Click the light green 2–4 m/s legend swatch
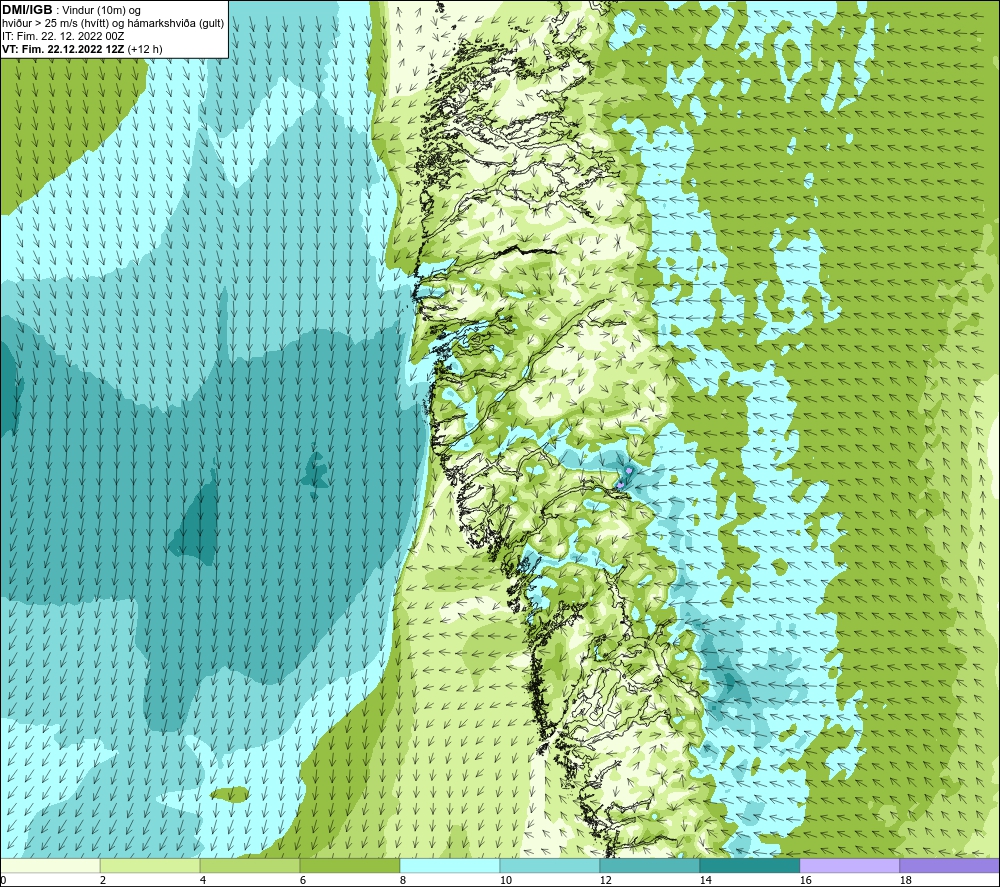 click(x=150, y=865)
